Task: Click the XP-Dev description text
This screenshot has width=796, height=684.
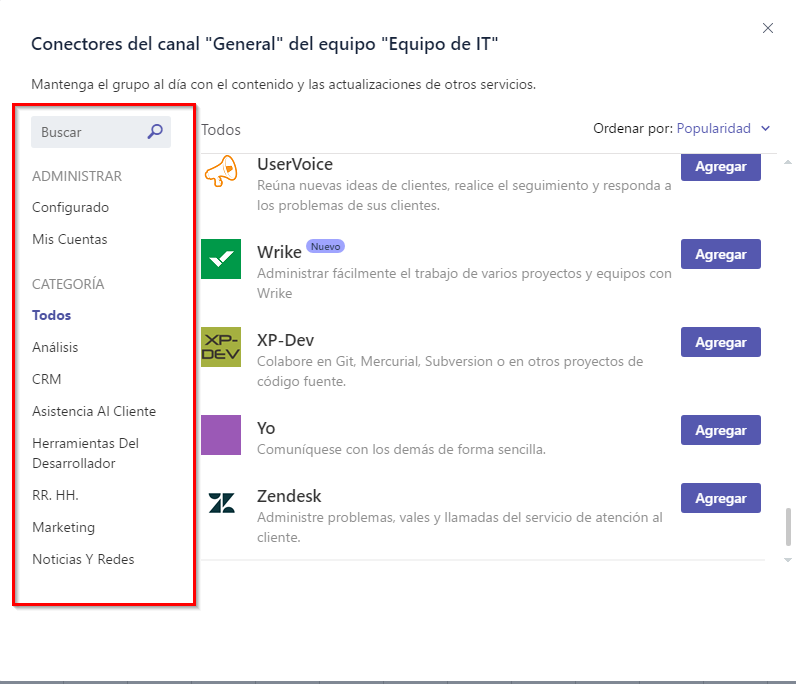Action: pos(450,371)
